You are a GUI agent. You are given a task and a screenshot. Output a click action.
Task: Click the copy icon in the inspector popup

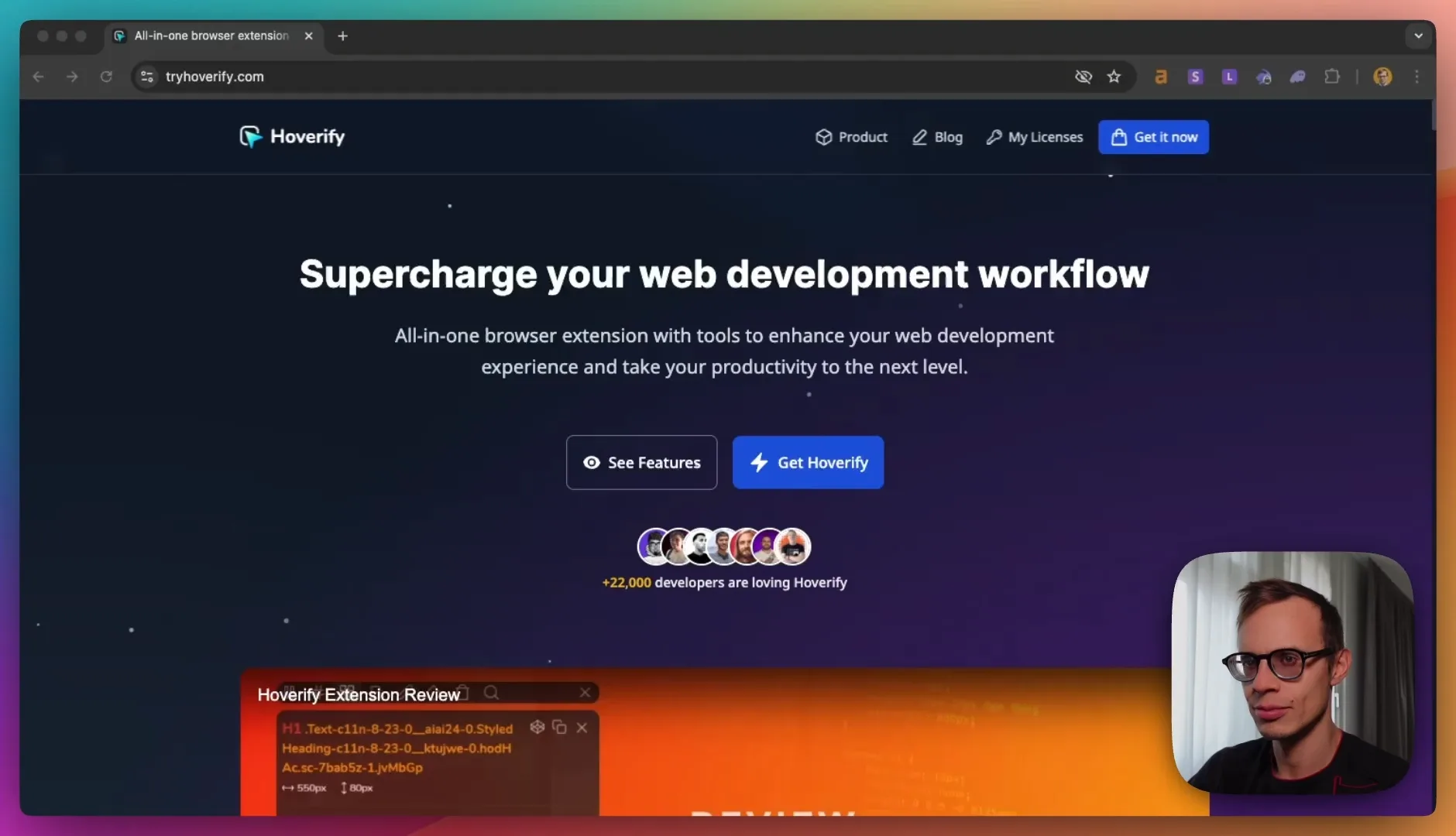coord(559,728)
